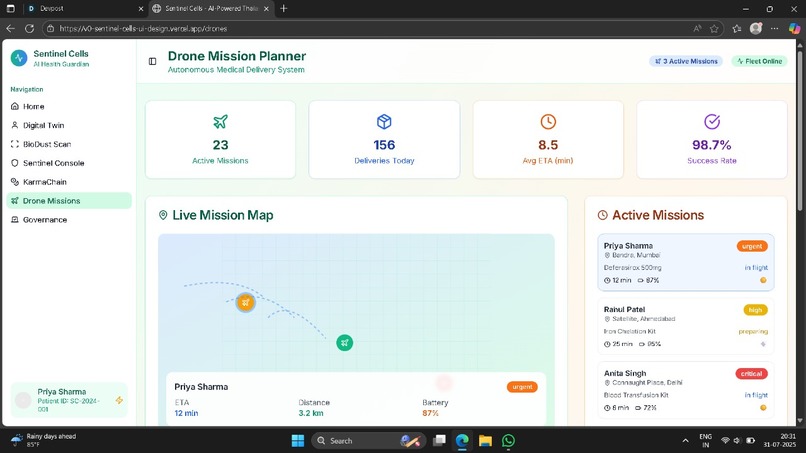Click the page vertical scrollbar
The width and height of the screenshot is (806, 453).
point(799,129)
